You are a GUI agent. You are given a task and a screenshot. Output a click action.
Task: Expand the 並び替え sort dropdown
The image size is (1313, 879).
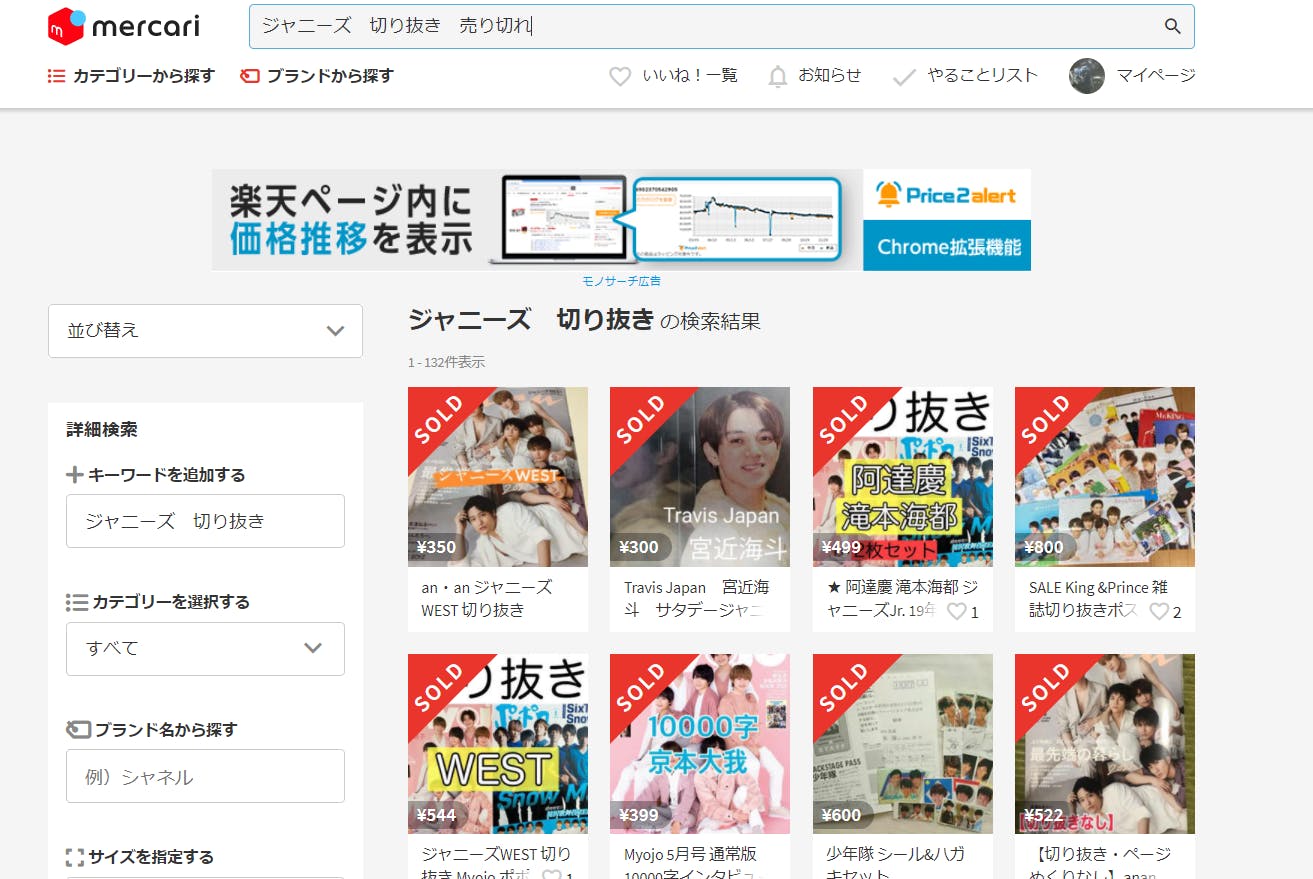tap(205, 331)
